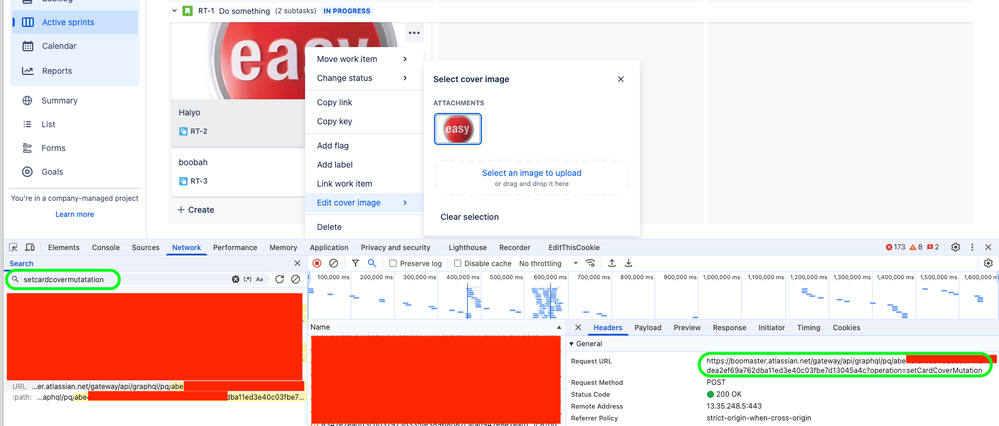Toggle the device toolbar icon in DevTools

point(29,247)
